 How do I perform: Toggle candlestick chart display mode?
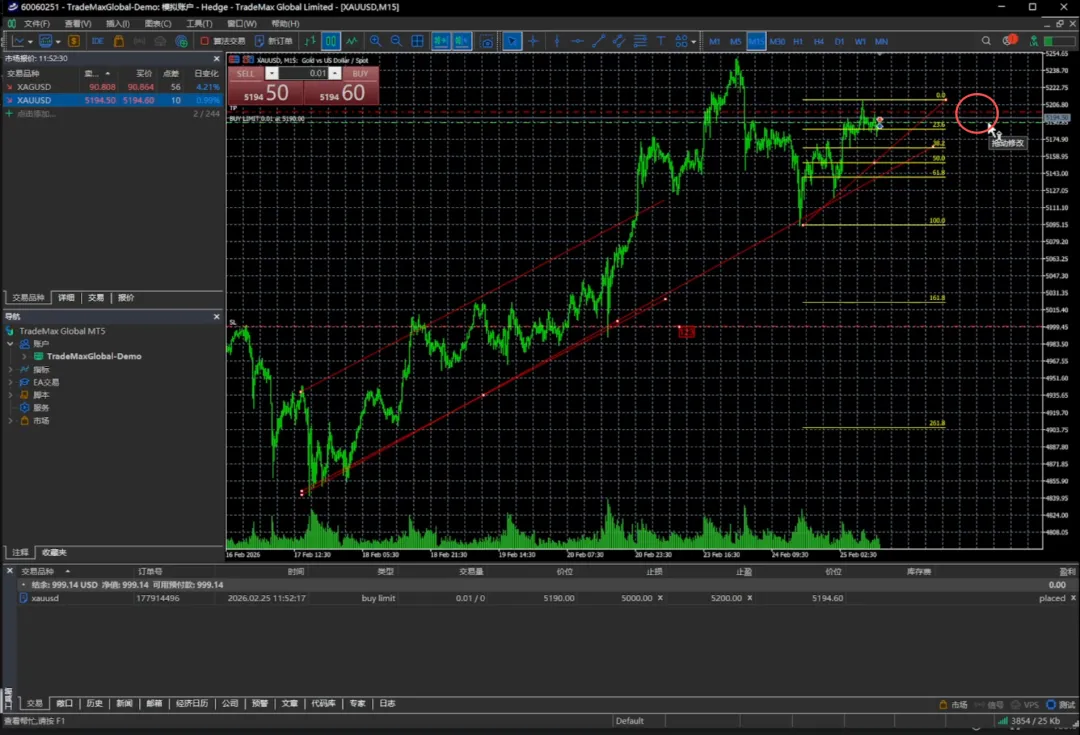coord(330,41)
